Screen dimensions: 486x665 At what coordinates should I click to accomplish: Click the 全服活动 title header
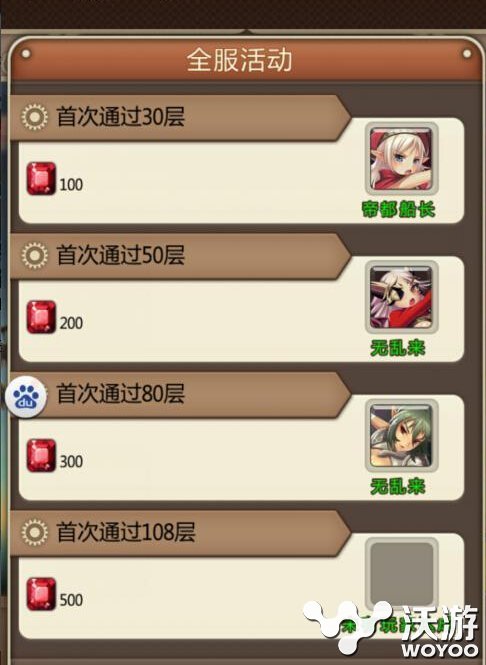[x=240, y=59]
